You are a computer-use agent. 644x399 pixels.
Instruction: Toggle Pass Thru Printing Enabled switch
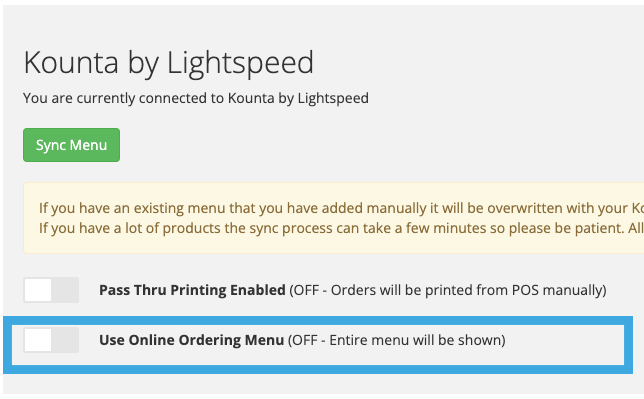51,290
